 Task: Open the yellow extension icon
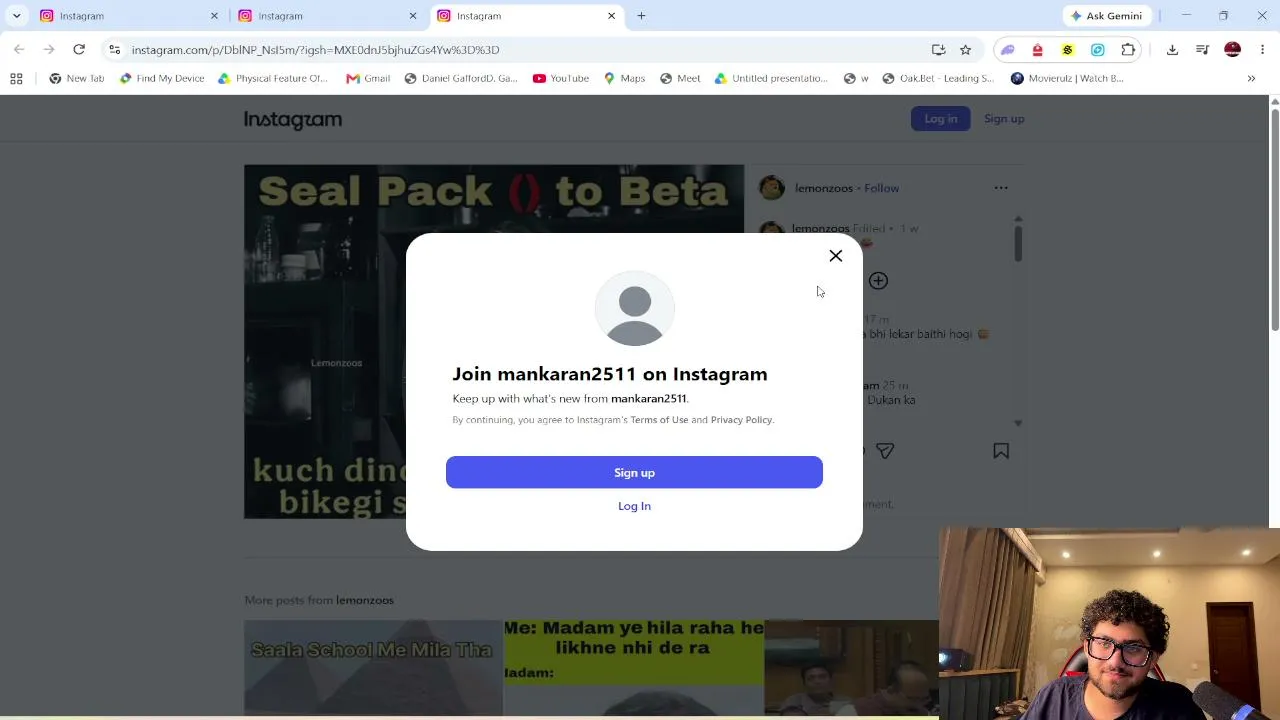(1068, 50)
